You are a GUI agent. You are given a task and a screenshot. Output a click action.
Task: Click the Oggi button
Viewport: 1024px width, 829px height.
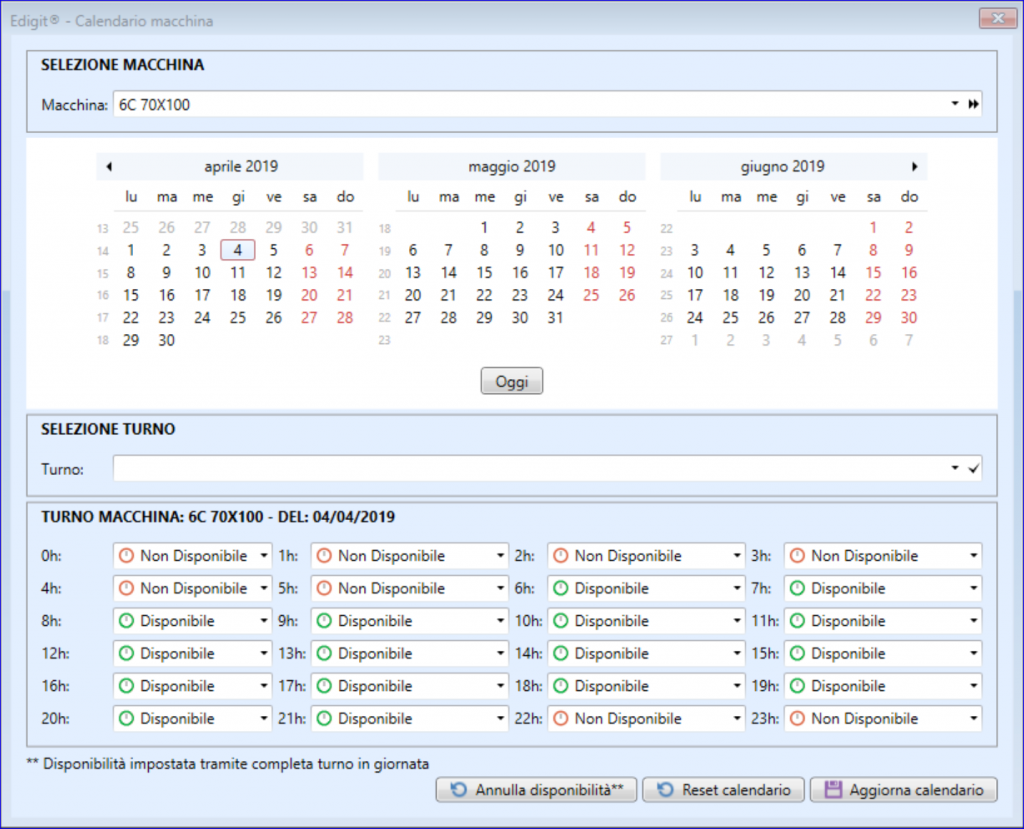[511, 381]
